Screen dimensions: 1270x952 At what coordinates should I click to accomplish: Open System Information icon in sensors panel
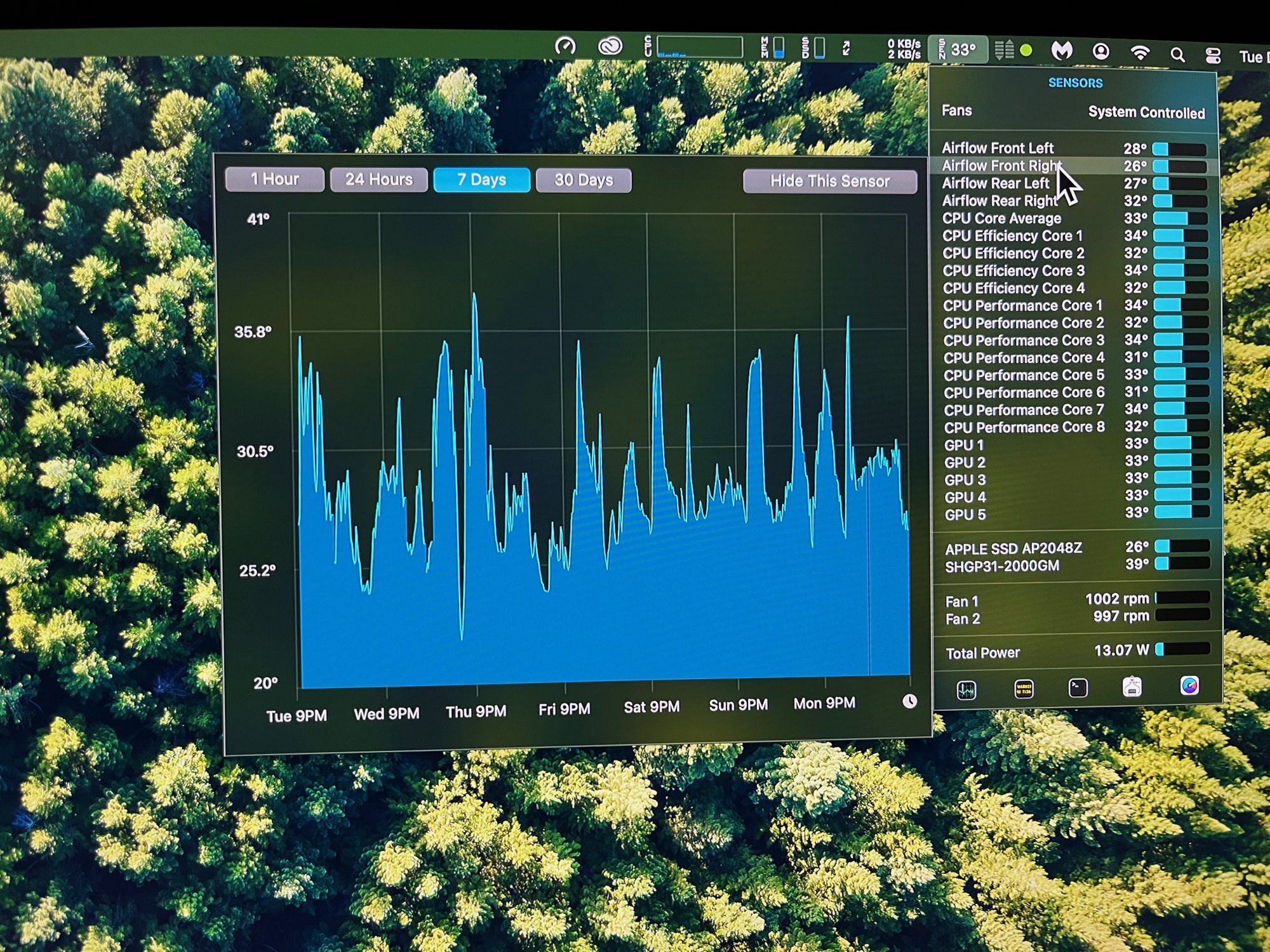(1132, 687)
